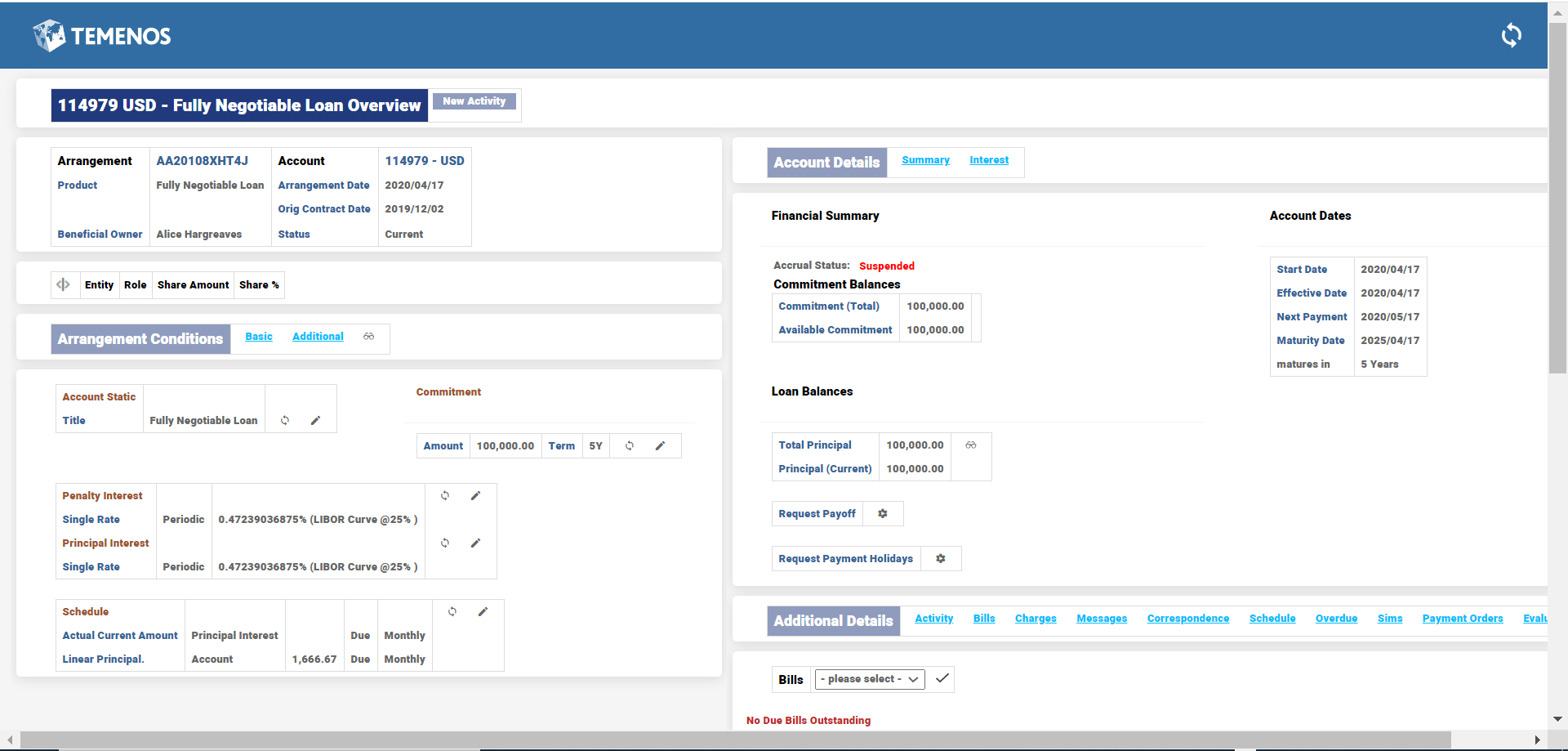Confirm Bills selection with the checkmark button
Image resolution: width=1568 pixels, height=751 pixels.
(x=942, y=679)
